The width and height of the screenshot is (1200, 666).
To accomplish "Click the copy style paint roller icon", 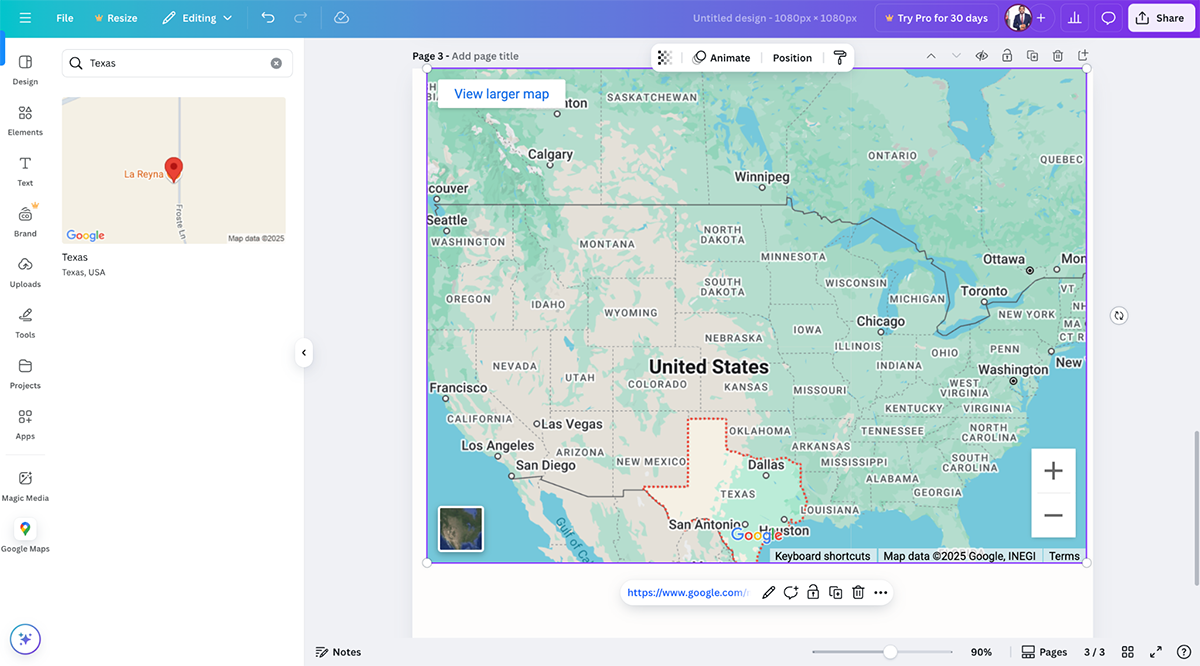I will click(x=839, y=58).
